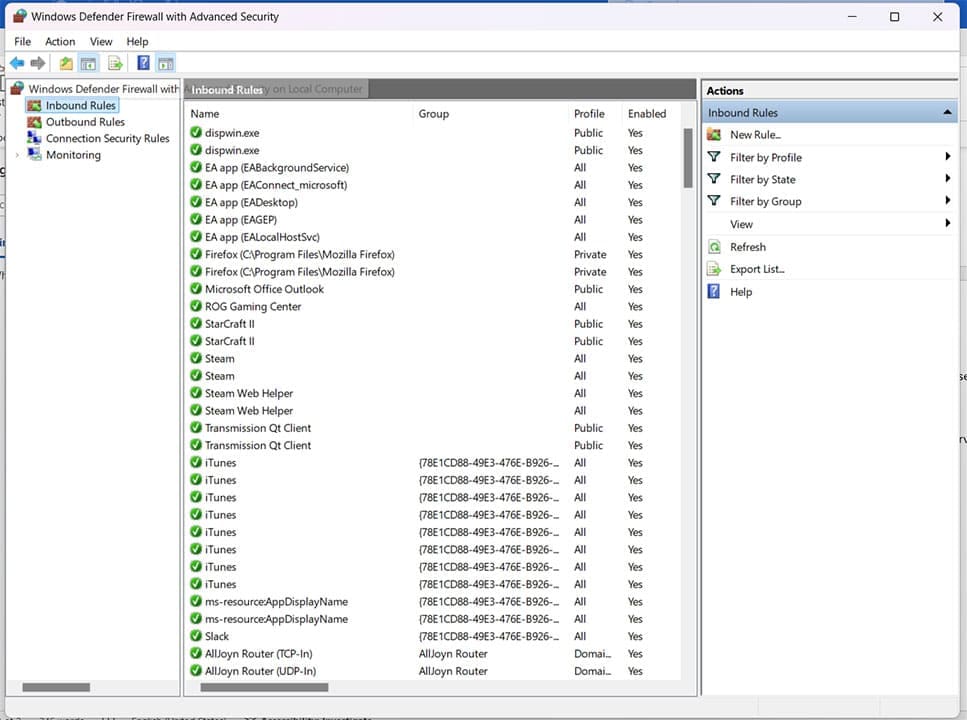Click the Back arrow in the toolbar
This screenshot has width=967, height=720.
coord(17,63)
